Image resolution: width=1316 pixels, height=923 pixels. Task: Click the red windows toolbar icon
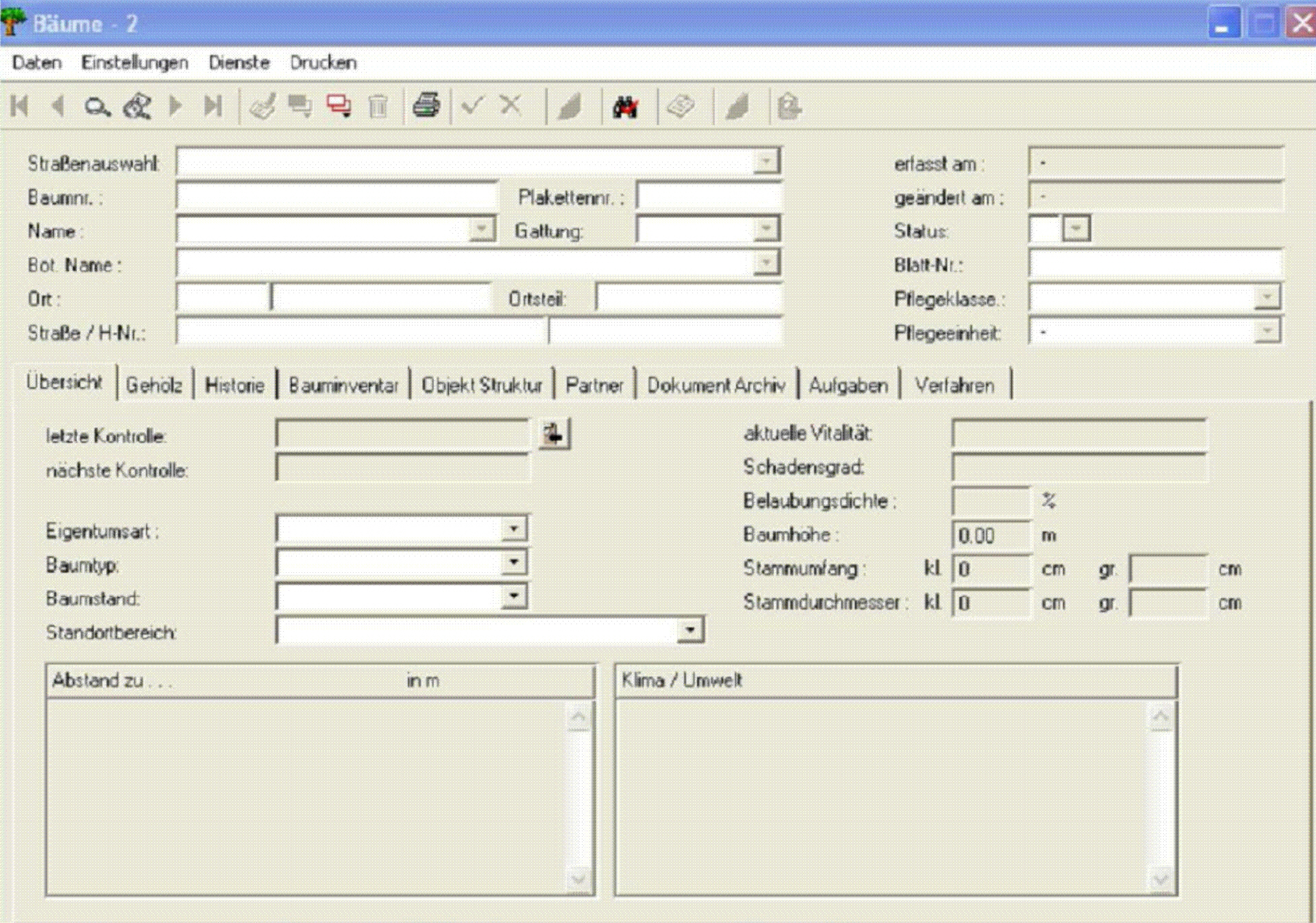[339, 106]
